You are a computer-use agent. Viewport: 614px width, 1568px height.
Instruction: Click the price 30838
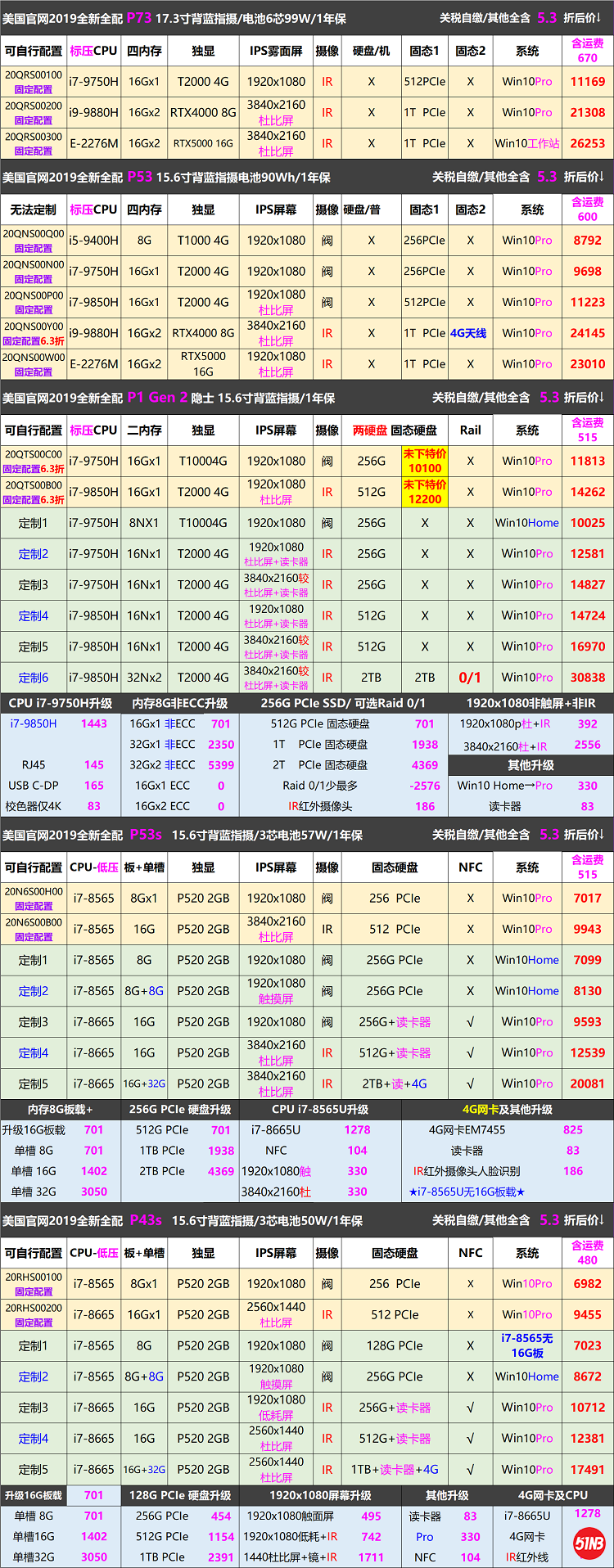pos(587,678)
